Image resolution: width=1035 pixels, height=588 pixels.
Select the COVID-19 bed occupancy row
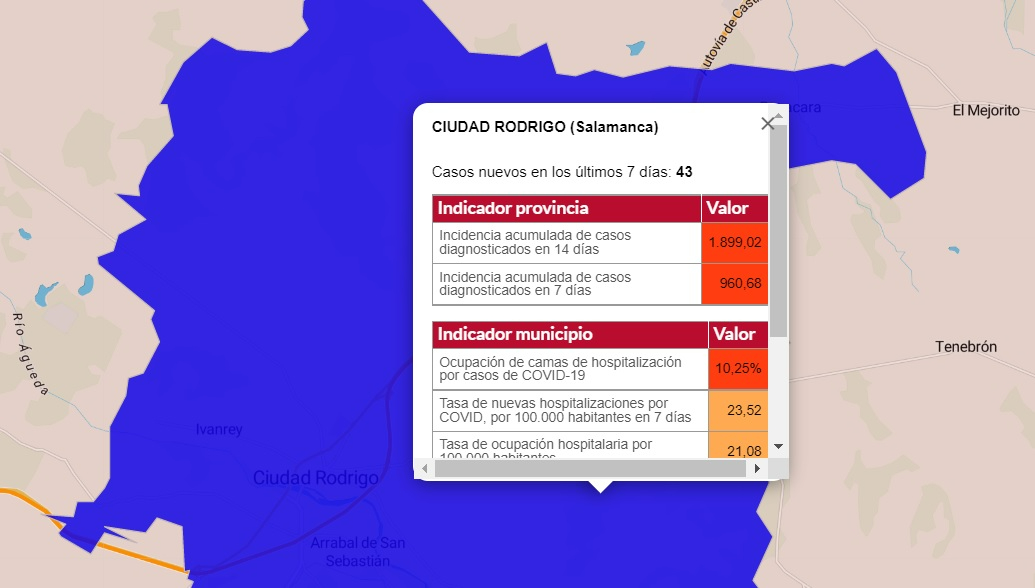[570, 369]
